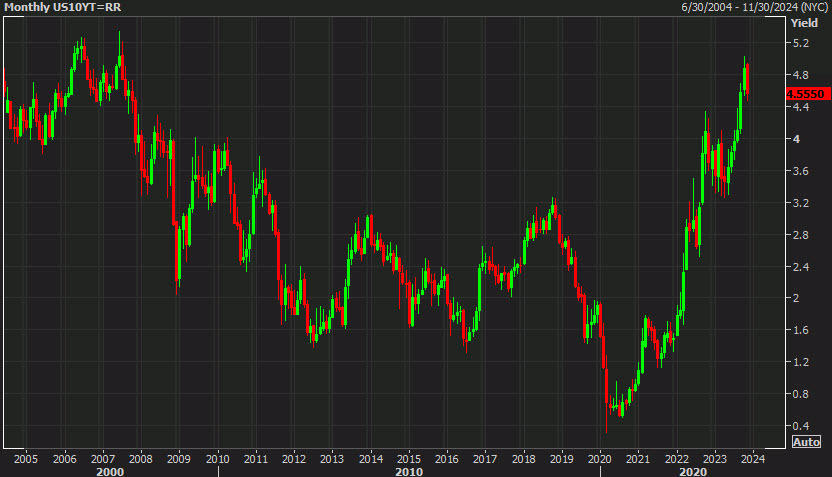Click the 1.6 yield axis label
Screen dimensions: 832x477
click(x=801, y=330)
